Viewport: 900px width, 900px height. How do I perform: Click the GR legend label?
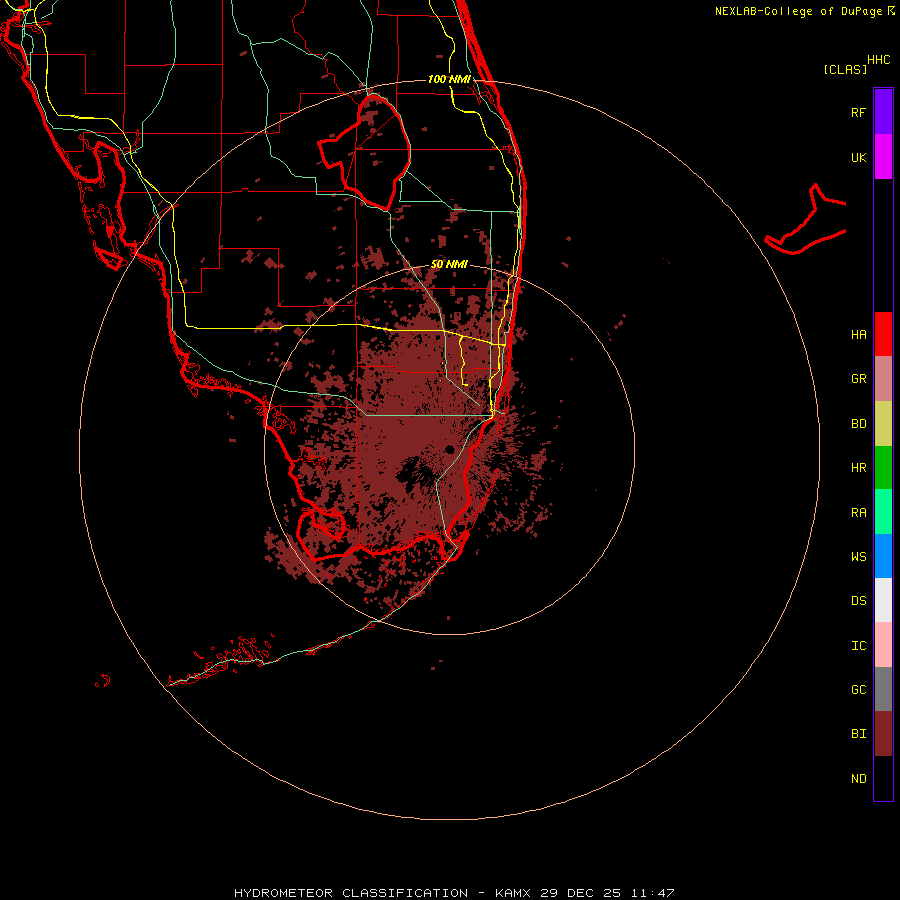858,379
